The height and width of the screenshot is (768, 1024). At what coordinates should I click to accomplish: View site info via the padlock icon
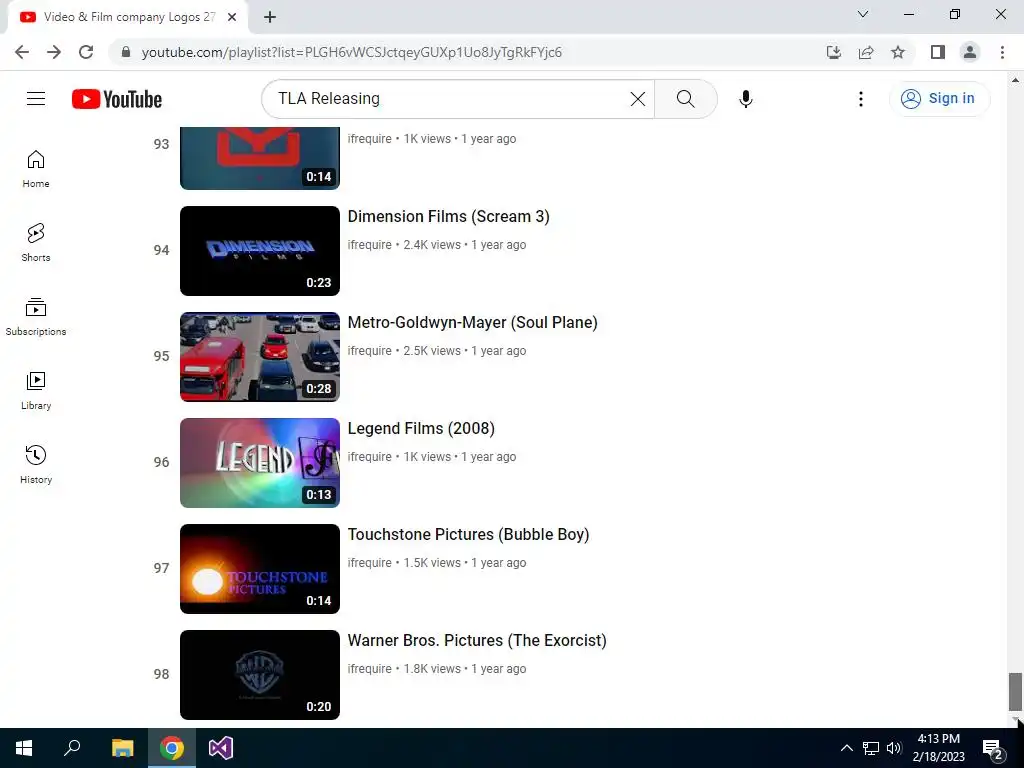(x=126, y=52)
